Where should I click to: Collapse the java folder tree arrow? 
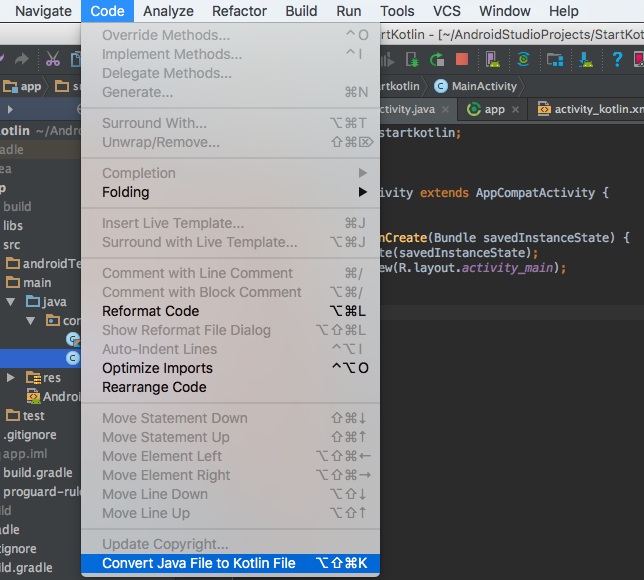pos(11,302)
